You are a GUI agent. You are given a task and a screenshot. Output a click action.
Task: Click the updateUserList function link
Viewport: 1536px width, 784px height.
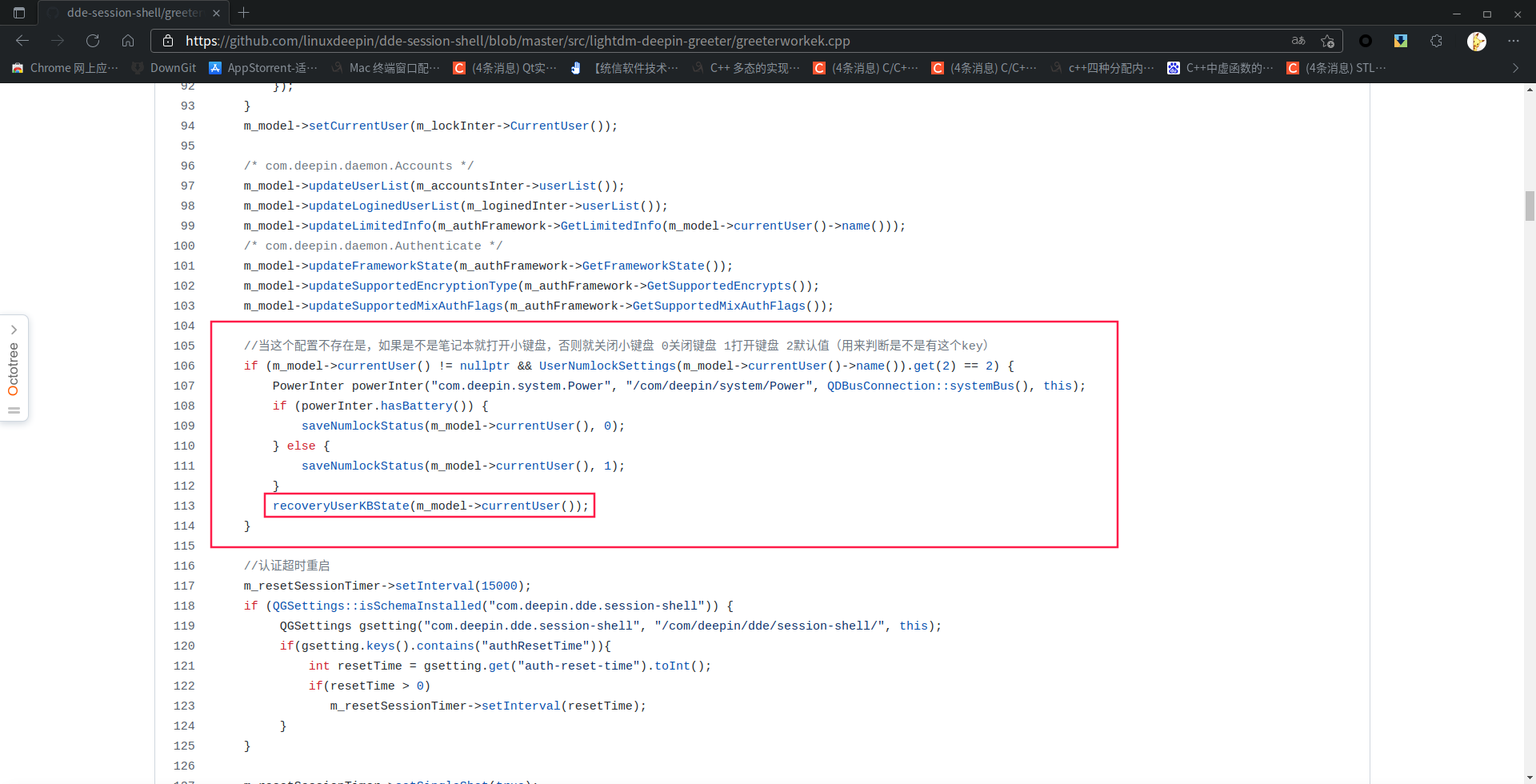359,186
